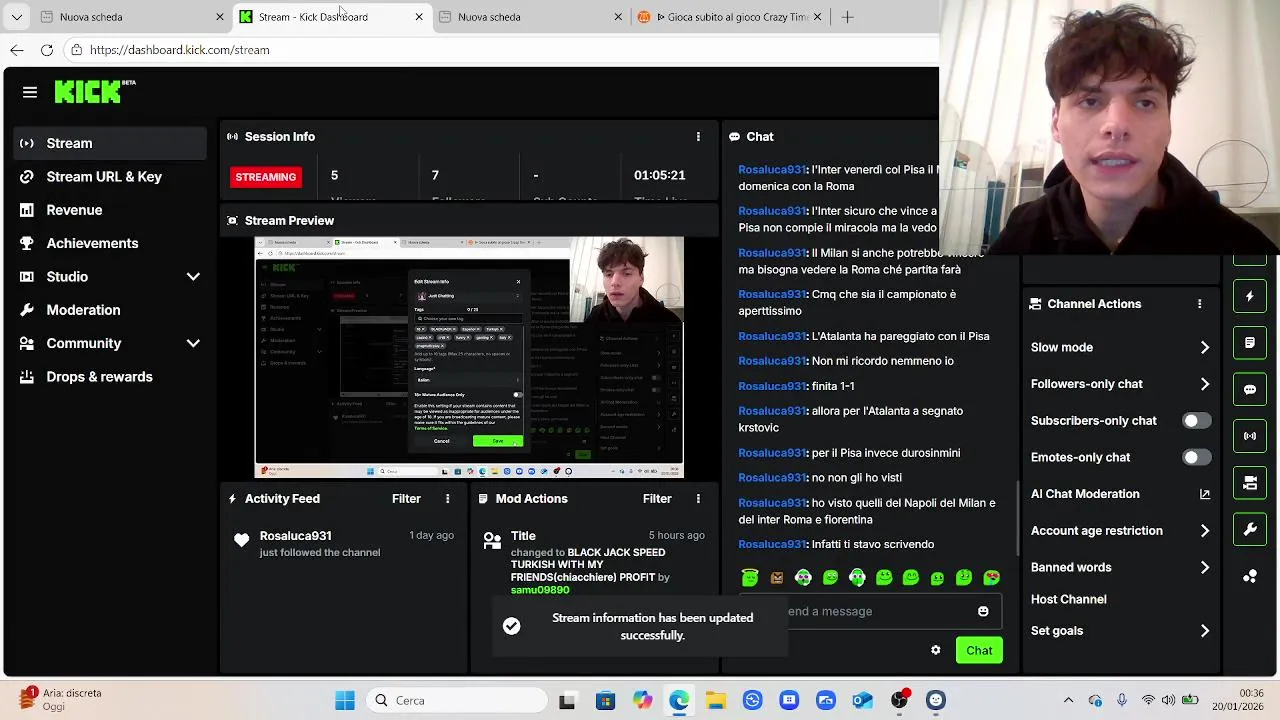1280x720 pixels.
Task: Open Channel Actions three-dot menu
Action: coord(1199,304)
